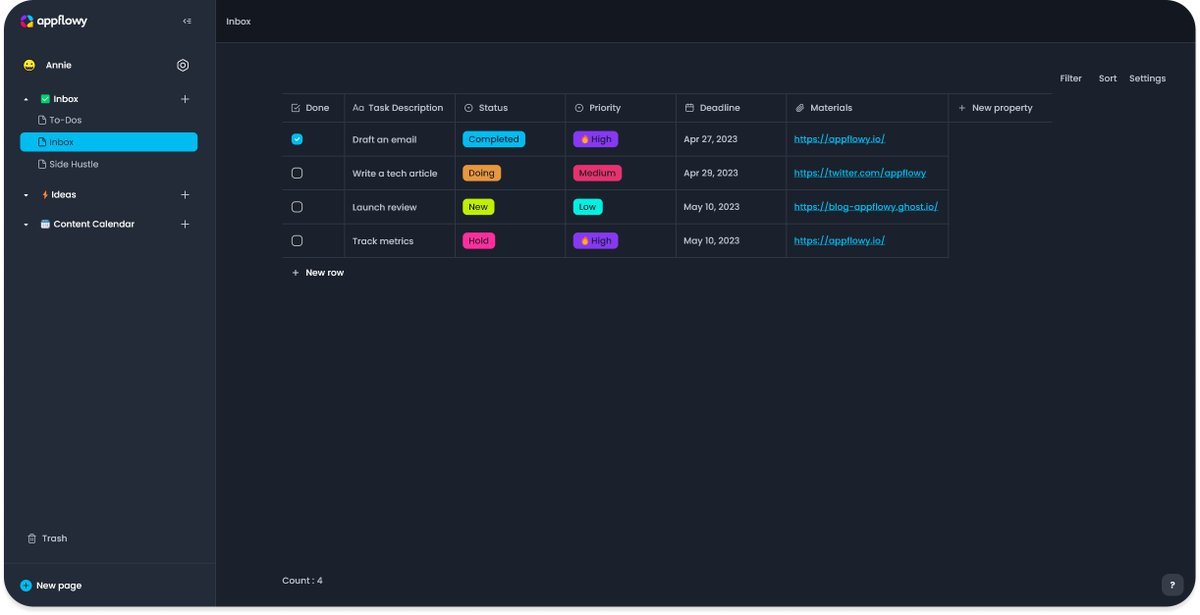Screen dimensions: 1200x615
Task: Expand the Content Calendar section arrow
Action: 26,224
